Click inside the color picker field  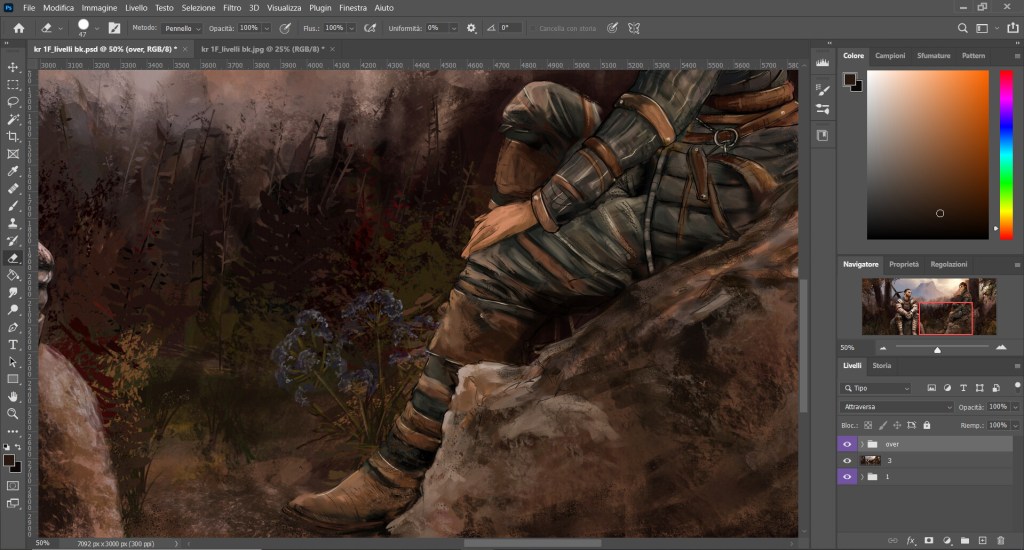[x=926, y=155]
